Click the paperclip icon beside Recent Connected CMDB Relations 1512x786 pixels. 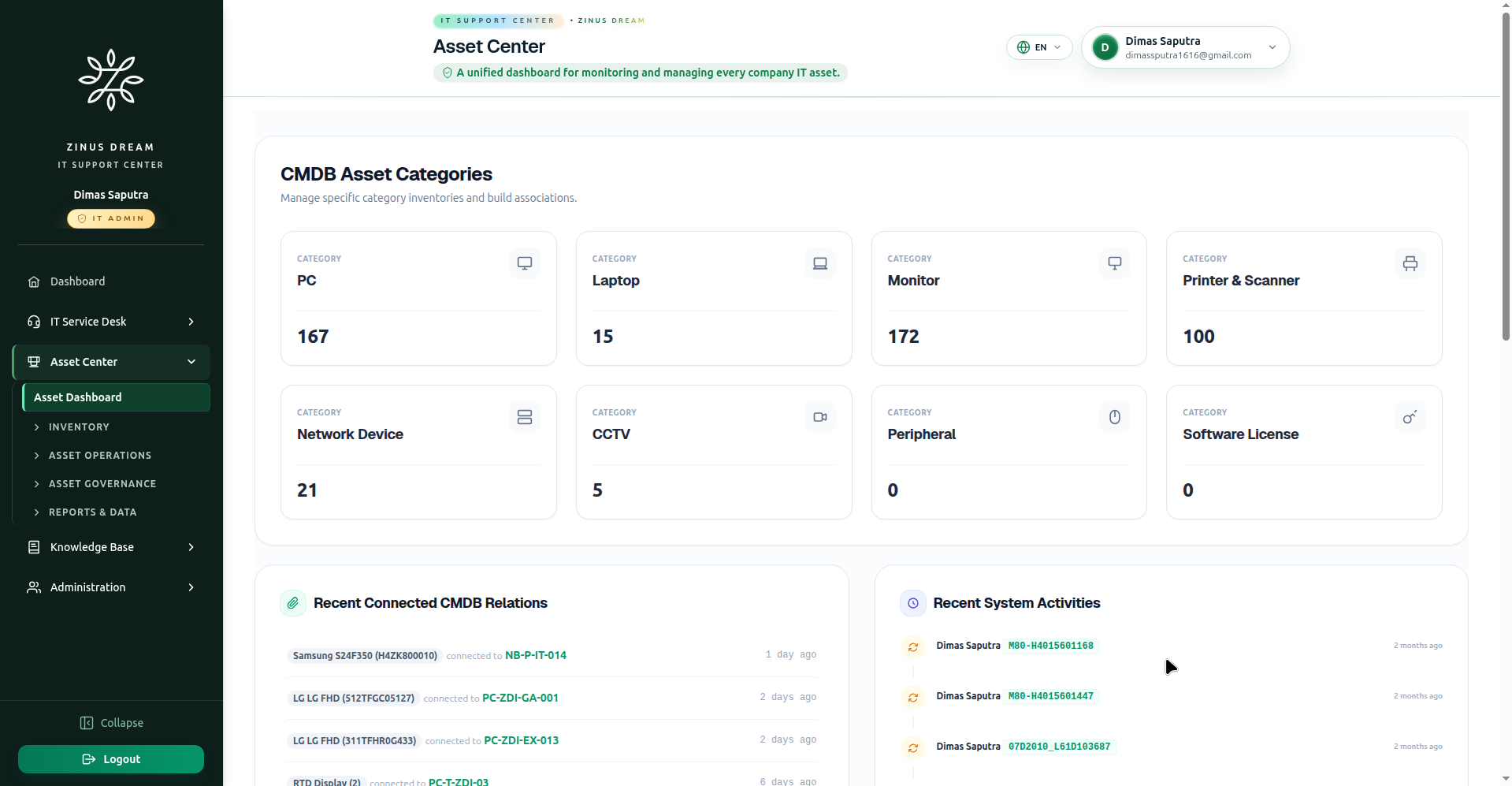point(293,603)
